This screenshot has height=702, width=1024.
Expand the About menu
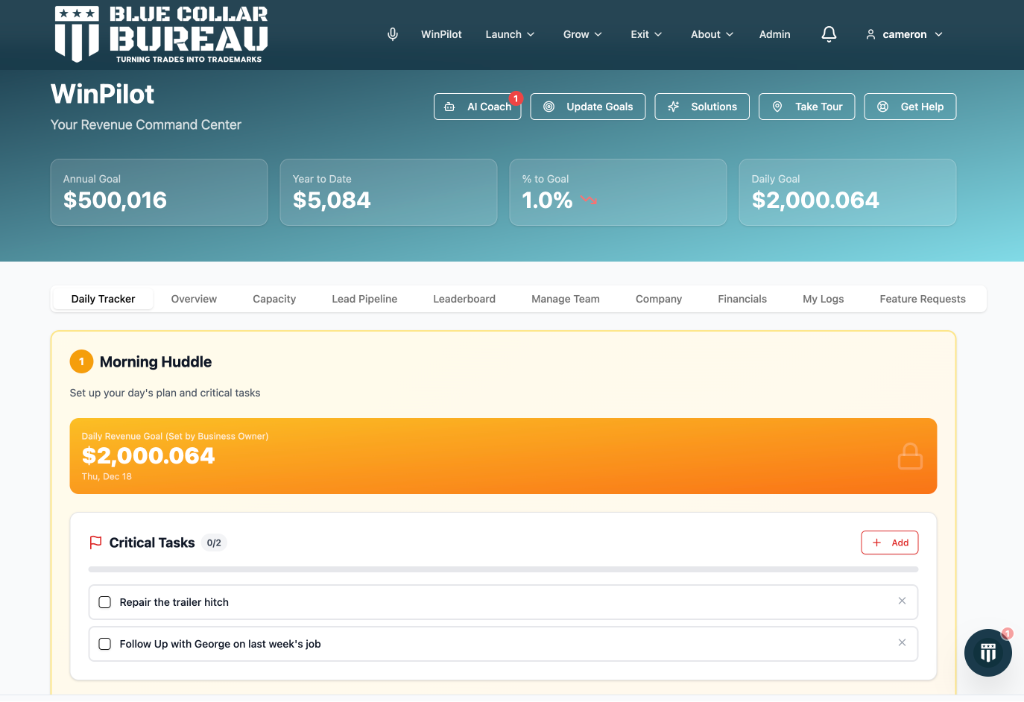pyautogui.click(x=712, y=34)
